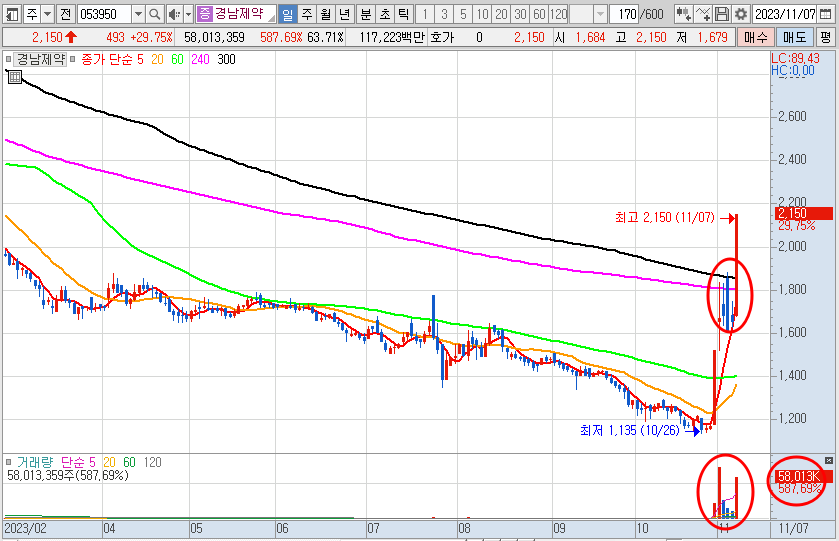839x541 pixels.
Task: Click the orange 20 moving average label
Action: pyautogui.click(x=157, y=59)
